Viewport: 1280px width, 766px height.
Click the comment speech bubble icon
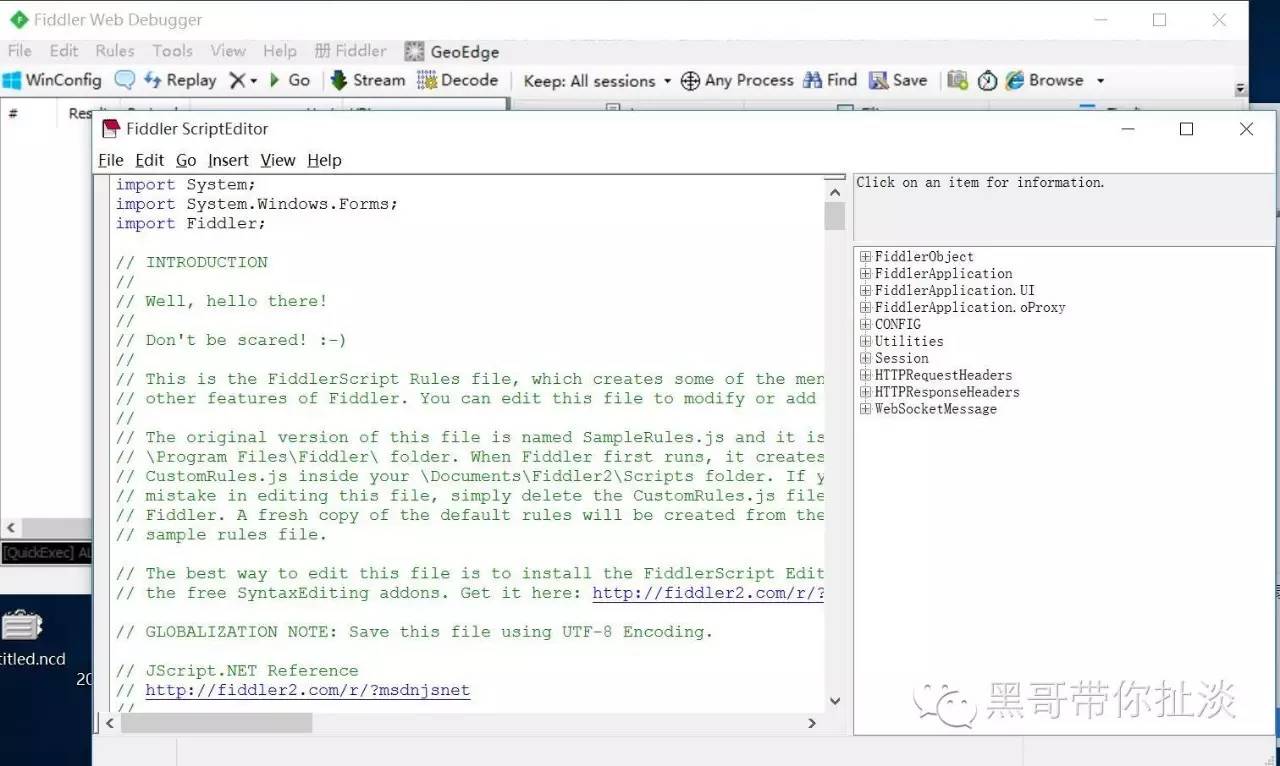coord(124,80)
